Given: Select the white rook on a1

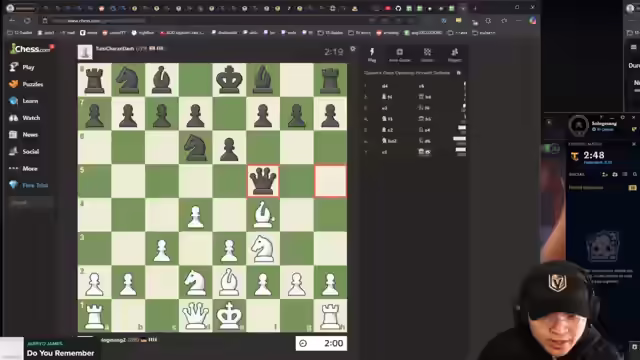Looking at the screenshot, I should tap(94, 316).
